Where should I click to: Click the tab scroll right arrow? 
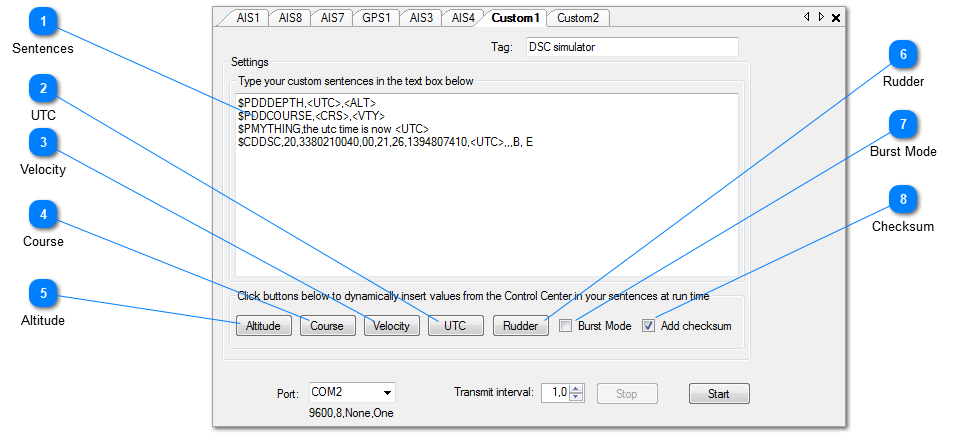(x=821, y=18)
